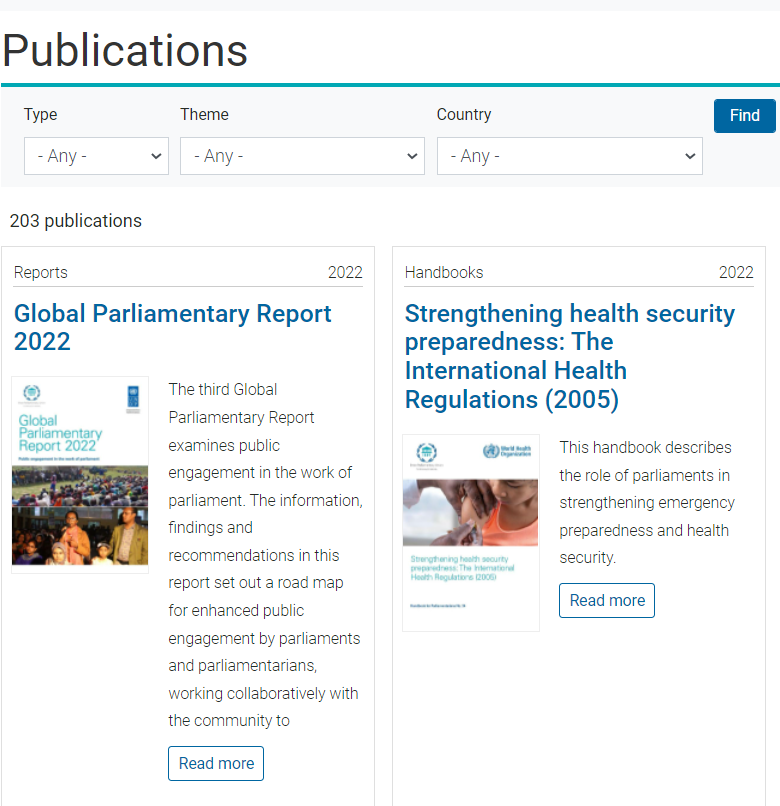Viewport: 780px width, 806px height.
Task: Click the health security handbook cover thumbnail
Action: tap(471, 533)
